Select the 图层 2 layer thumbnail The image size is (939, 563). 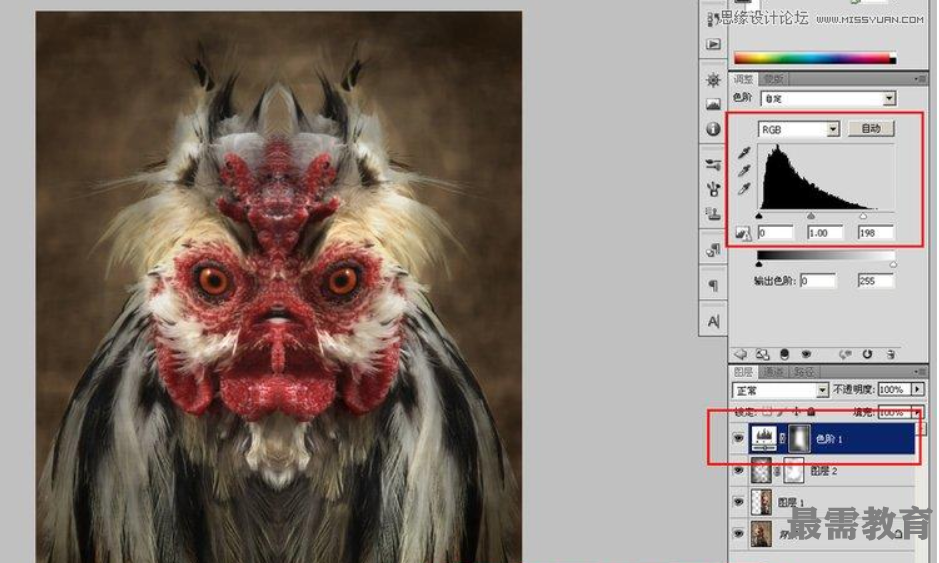[761, 471]
